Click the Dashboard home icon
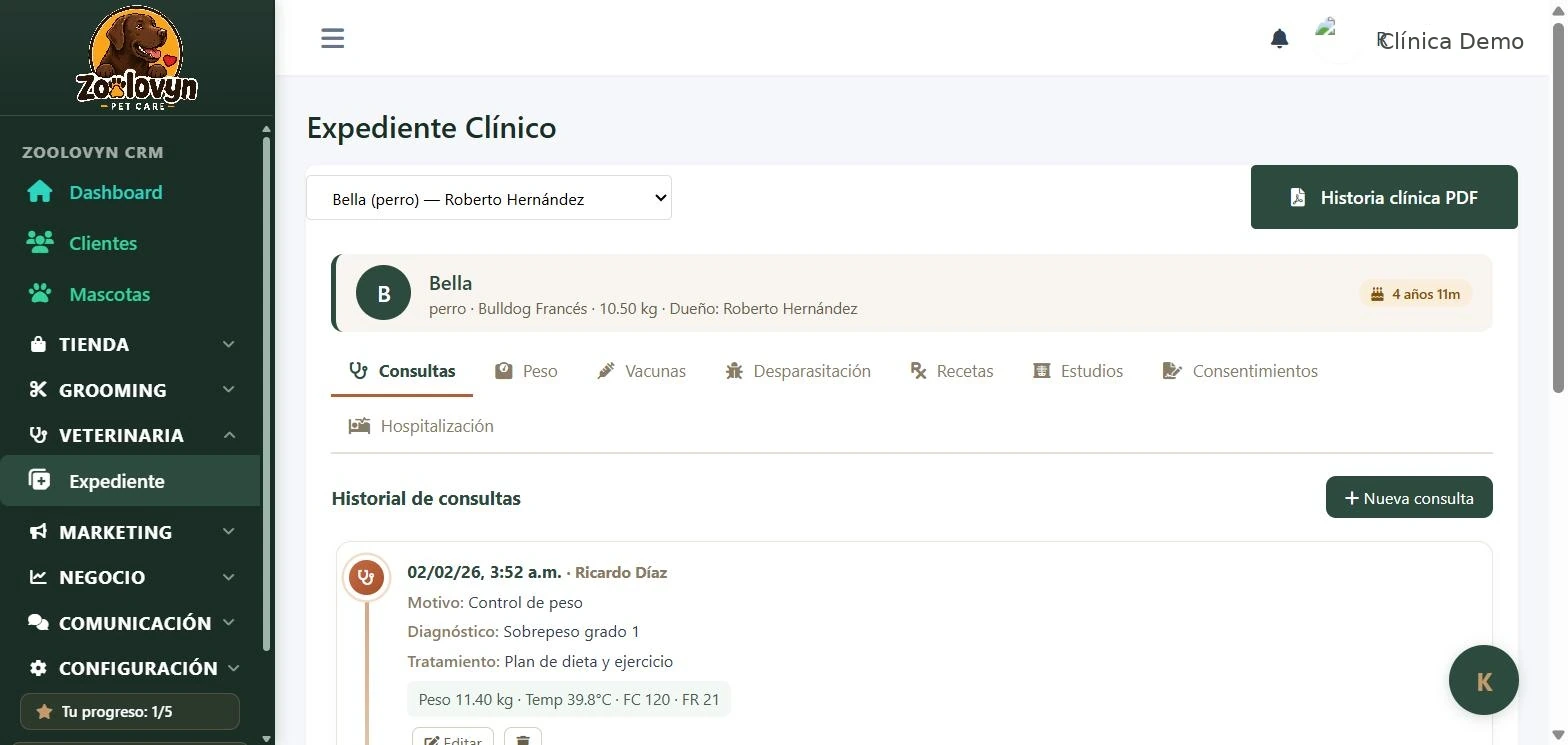This screenshot has height=745, width=1568. (x=40, y=192)
